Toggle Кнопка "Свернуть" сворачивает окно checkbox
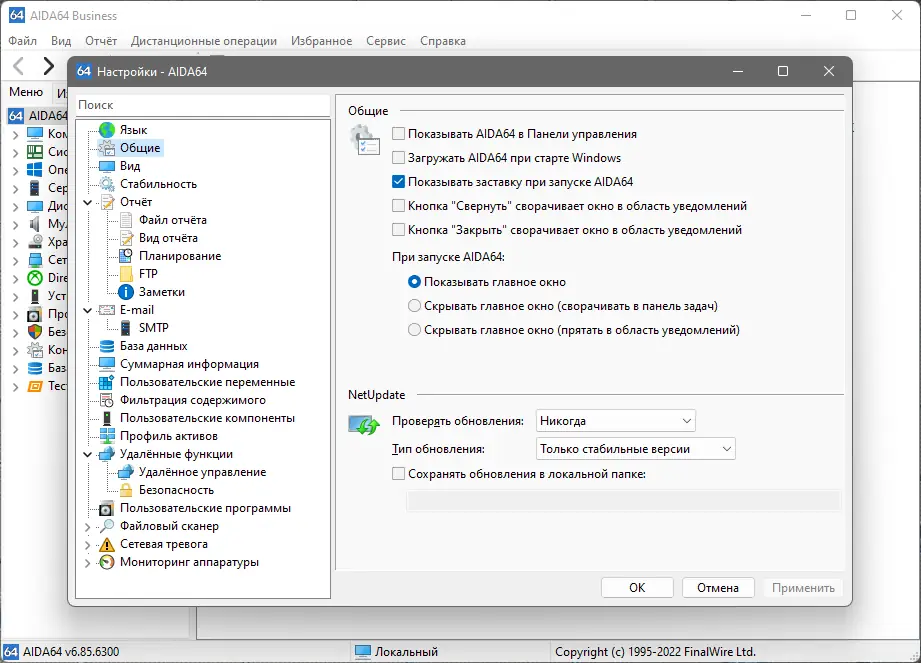Image resolution: width=921 pixels, height=663 pixels. pos(399,206)
